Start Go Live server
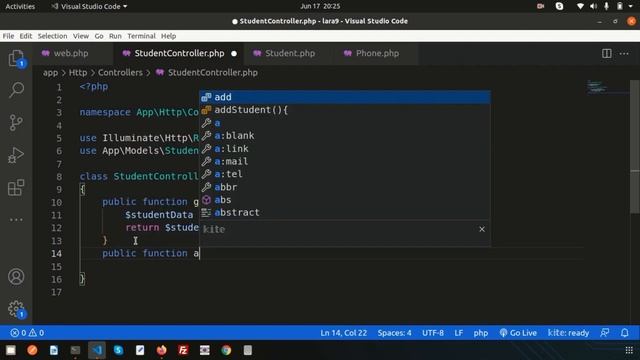Image resolution: width=640 pixels, height=360 pixels. [x=518, y=333]
